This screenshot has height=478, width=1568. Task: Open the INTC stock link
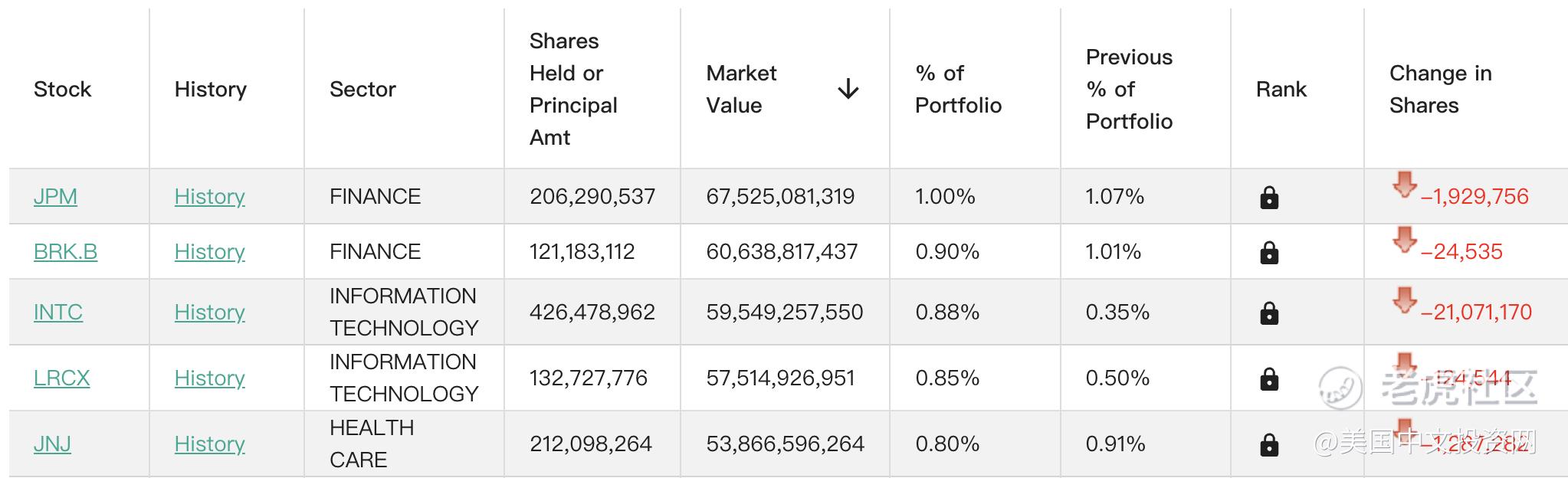[58, 312]
